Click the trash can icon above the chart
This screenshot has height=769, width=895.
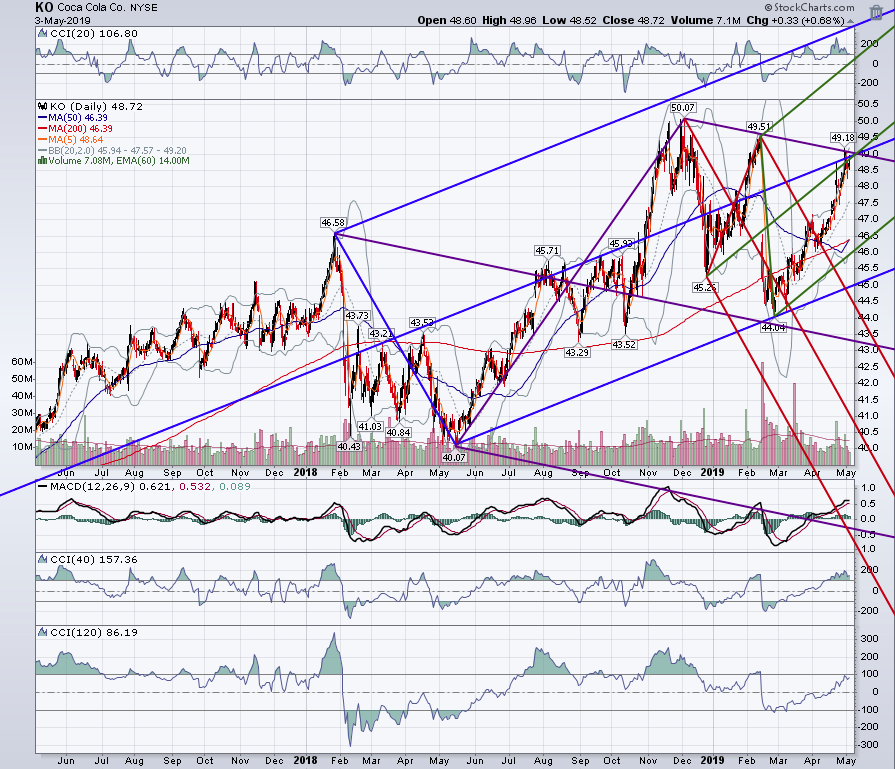coord(876,12)
